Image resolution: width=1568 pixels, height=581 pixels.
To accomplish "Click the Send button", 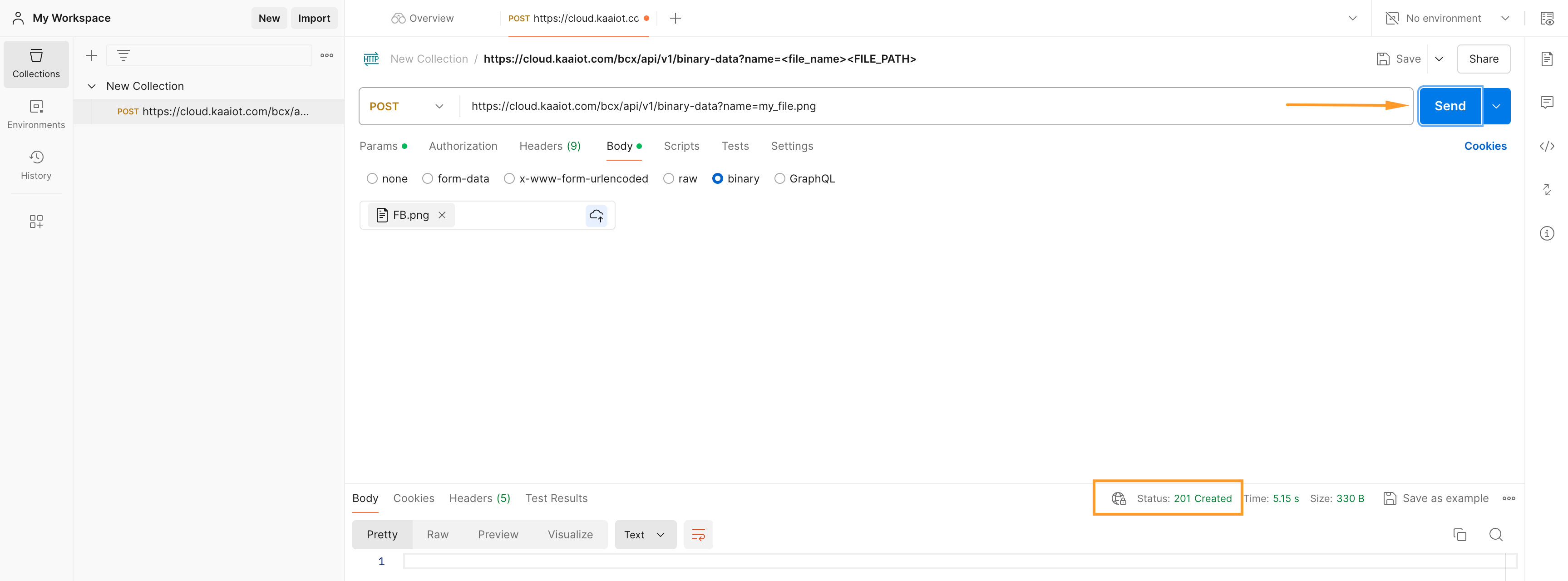I will tap(1450, 107).
